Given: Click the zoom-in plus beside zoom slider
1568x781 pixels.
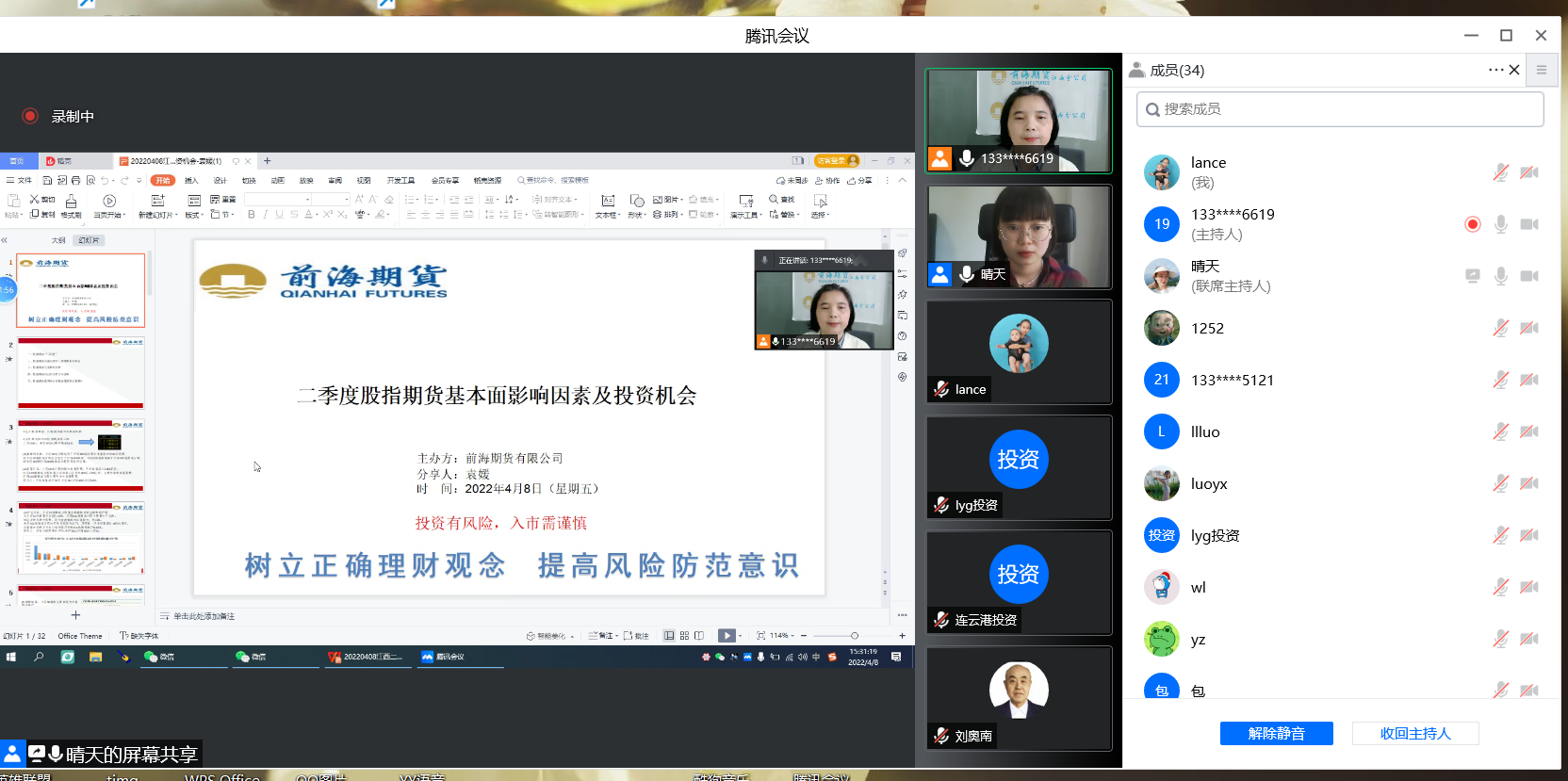Looking at the screenshot, I should (x=902, y=636).
